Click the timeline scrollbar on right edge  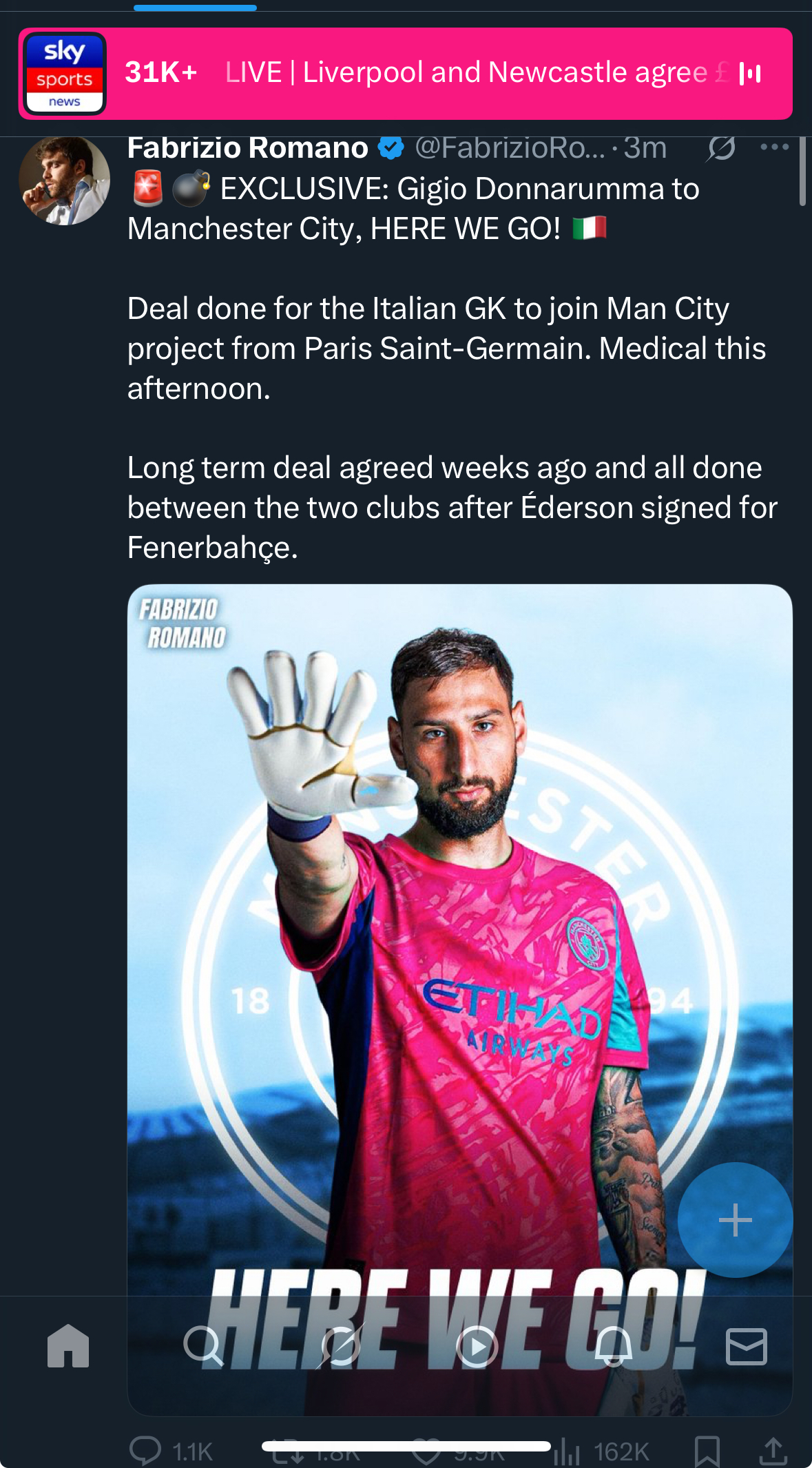(x=802, y=171)
